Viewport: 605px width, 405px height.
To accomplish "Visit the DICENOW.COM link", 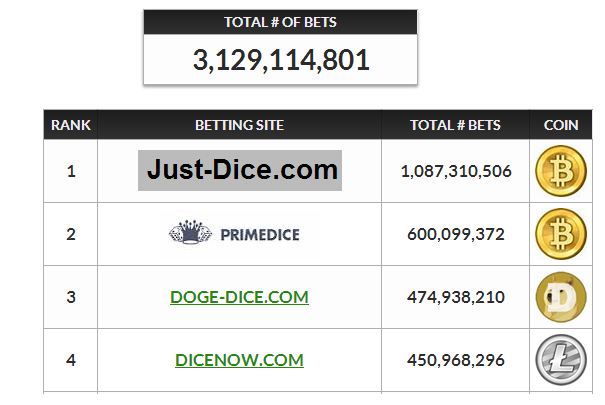I will pos(239,360).
